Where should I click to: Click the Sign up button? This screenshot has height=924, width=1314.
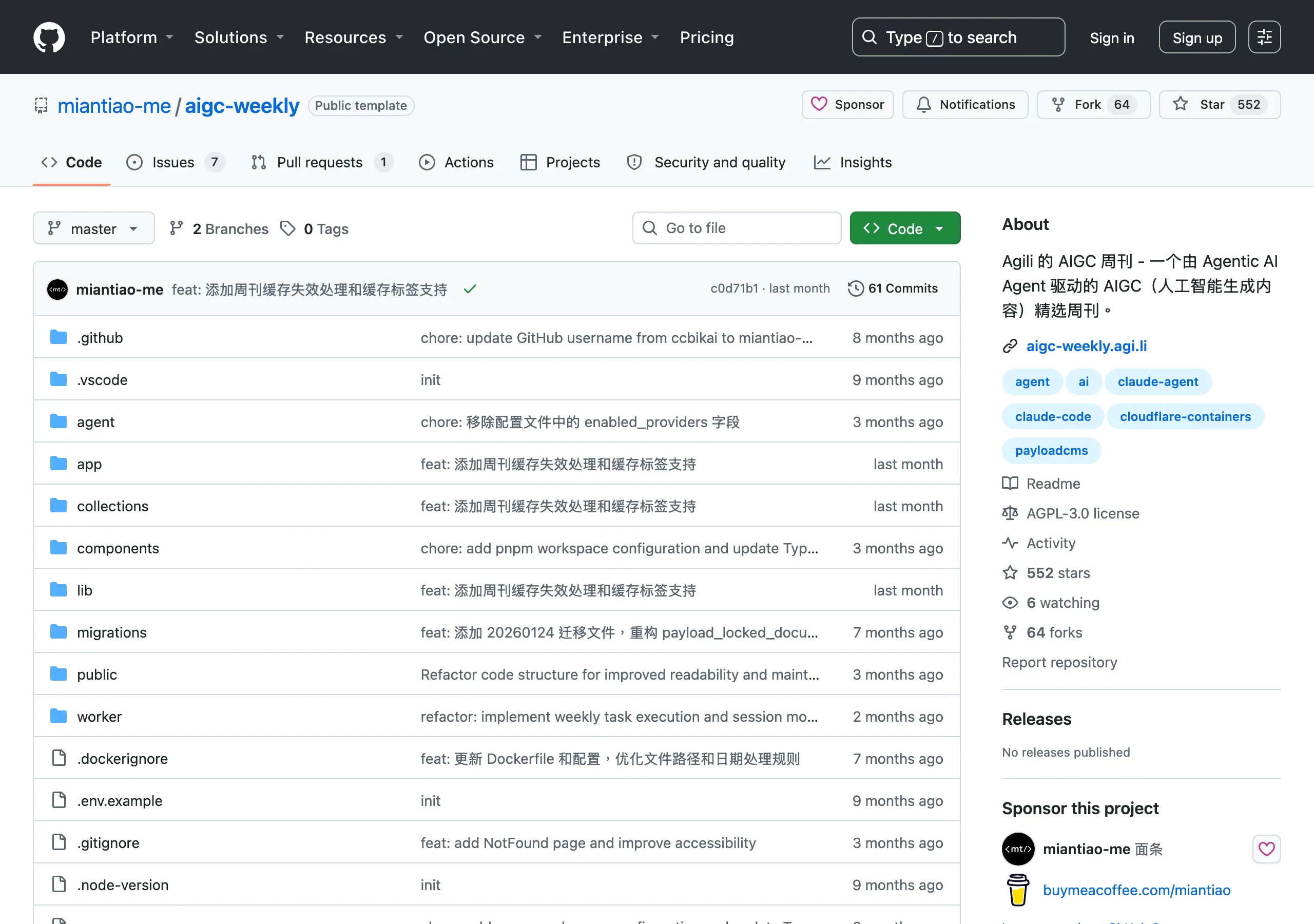tap(1196, 37)
